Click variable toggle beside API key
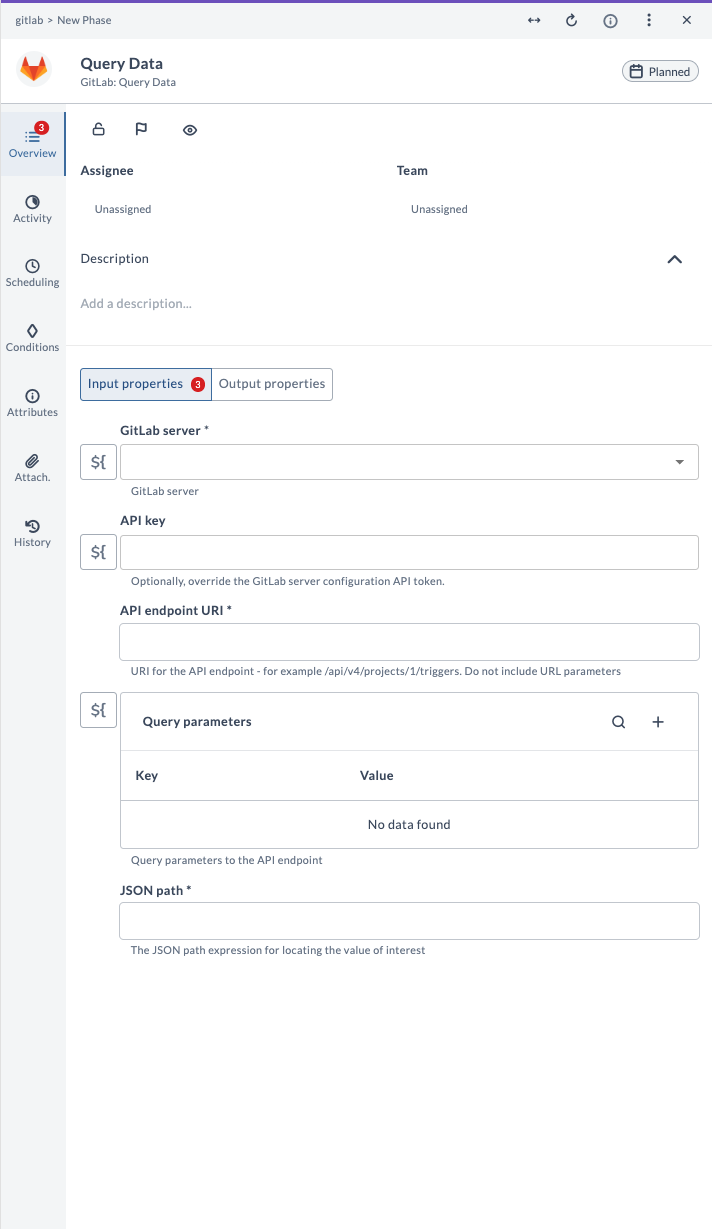The height and width of the screenshot is (1229, 712). [x=98, y=552]
